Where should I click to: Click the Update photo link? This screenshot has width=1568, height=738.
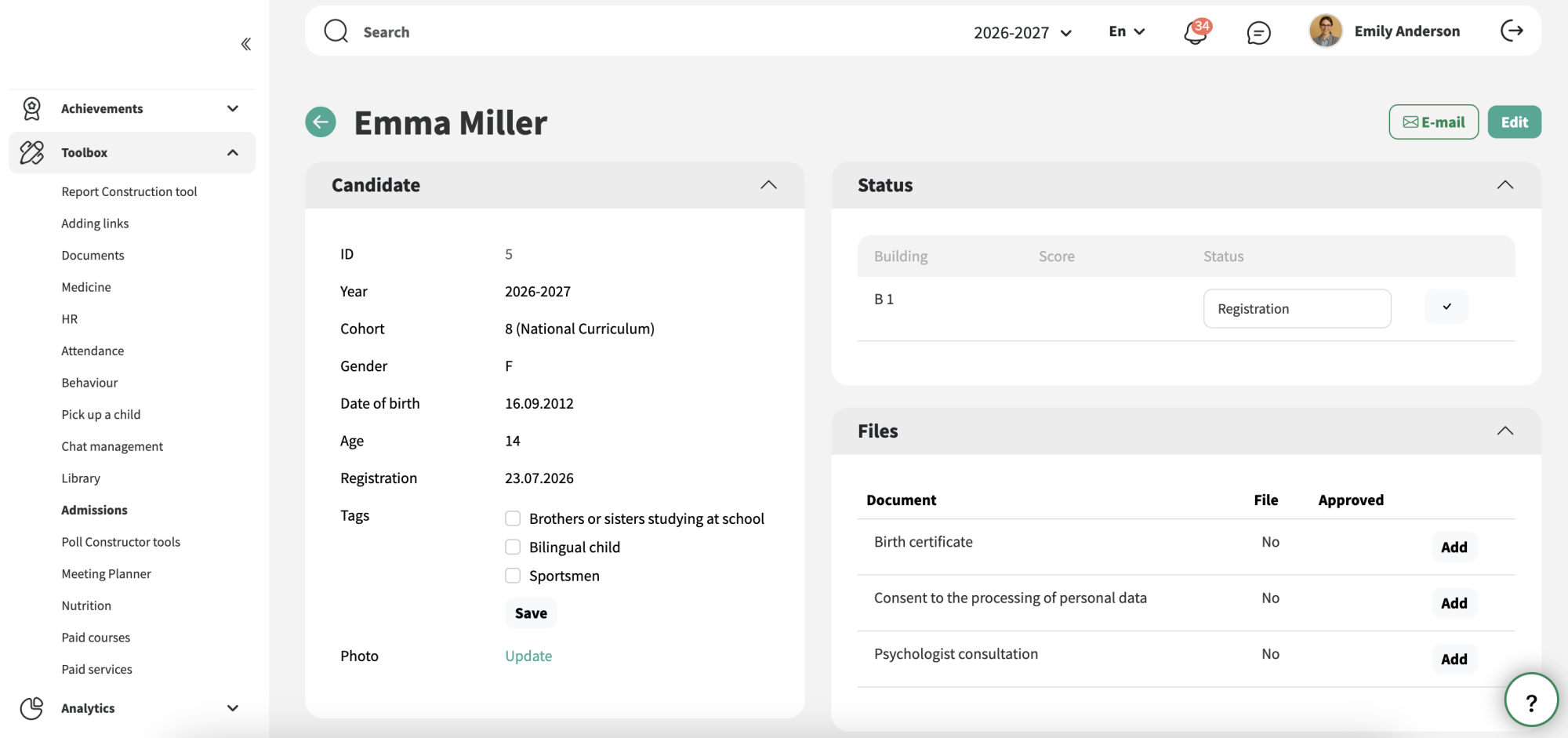tap(528, 656)
